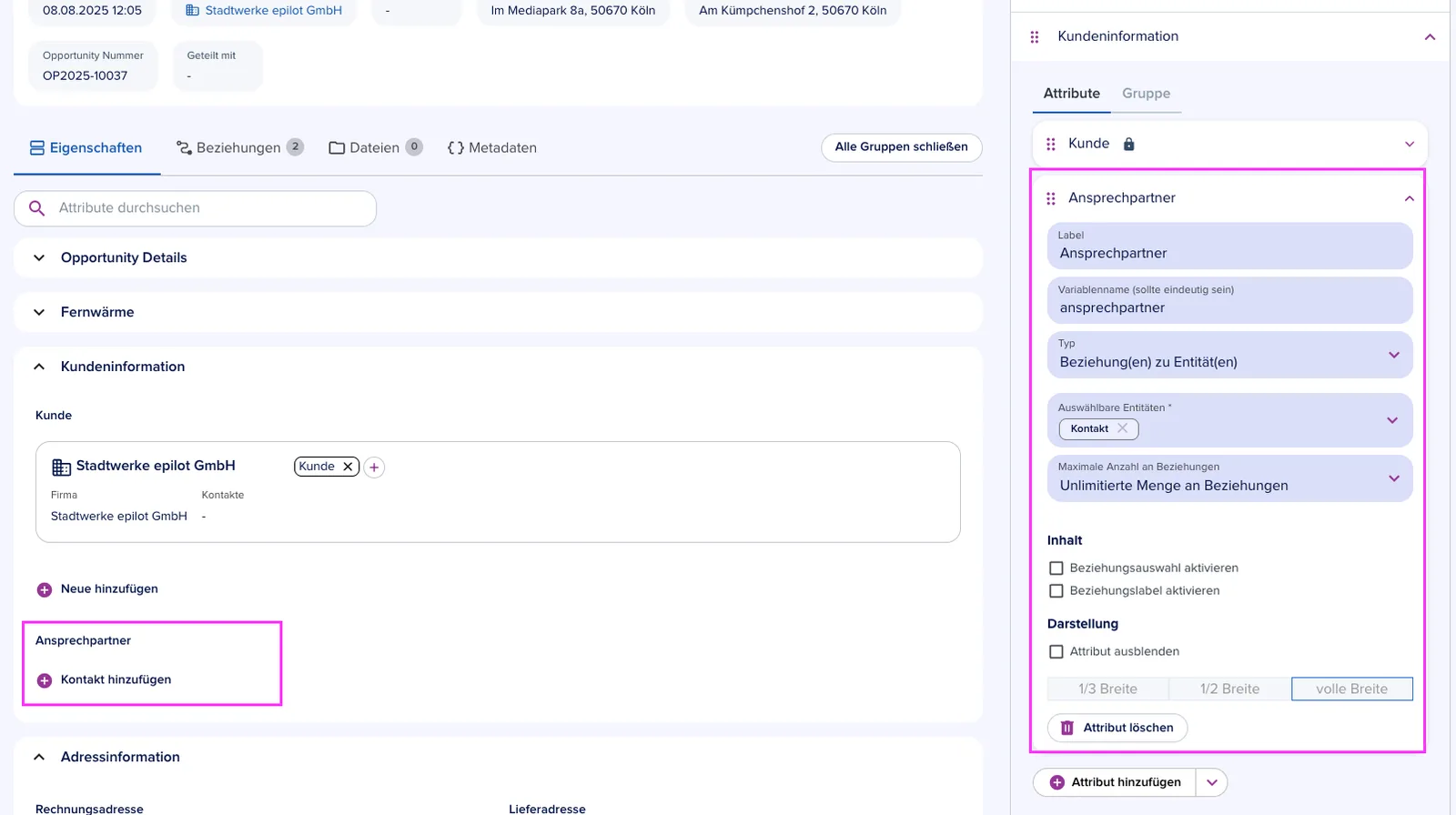Collapse the Kundeninformation group in main panel
1456x815 pixels.
pyautogui.click(x=39, y=367)
